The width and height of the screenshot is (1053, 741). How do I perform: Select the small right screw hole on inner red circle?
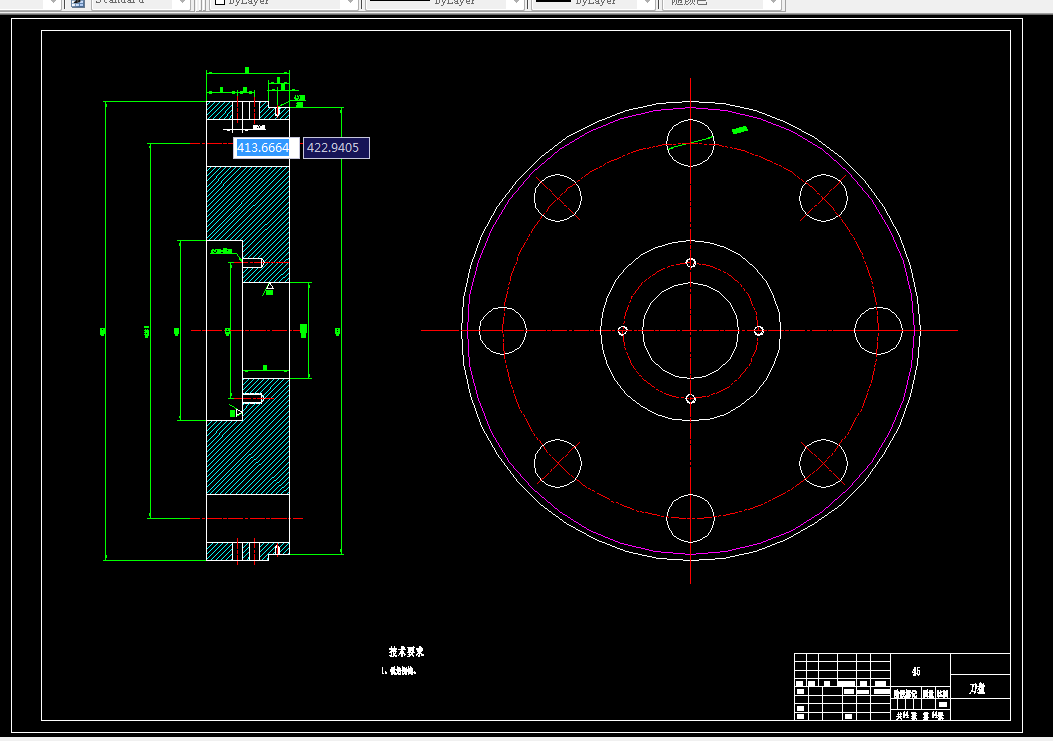(759, 331)
